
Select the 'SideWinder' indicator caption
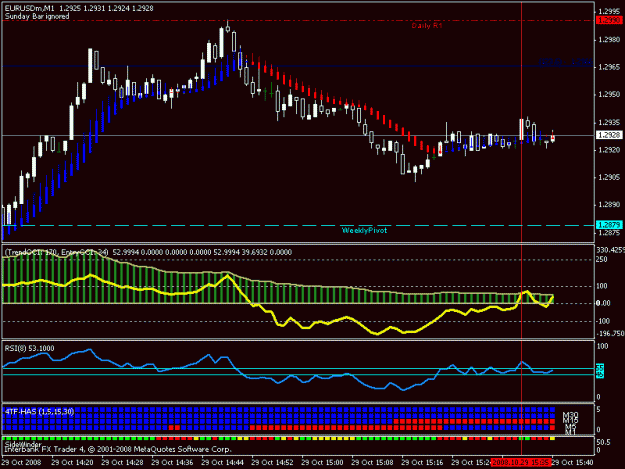(23, 444)
